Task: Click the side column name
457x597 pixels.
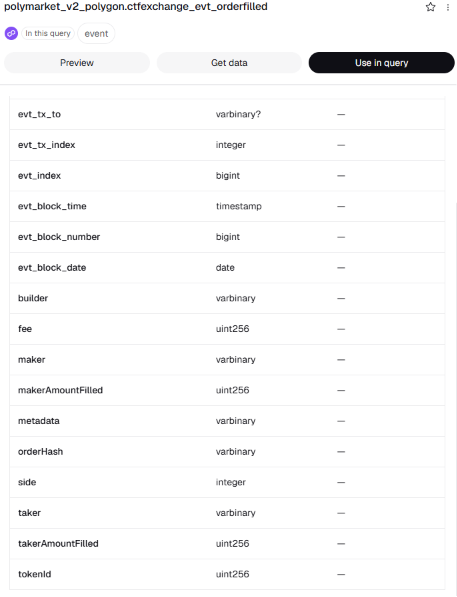Action: (27, 482)
